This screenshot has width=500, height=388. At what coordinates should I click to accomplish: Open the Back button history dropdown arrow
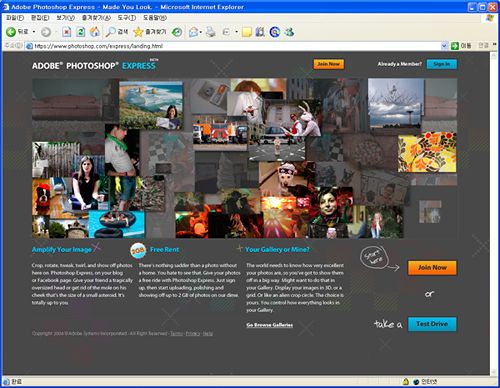click(34, 32)
